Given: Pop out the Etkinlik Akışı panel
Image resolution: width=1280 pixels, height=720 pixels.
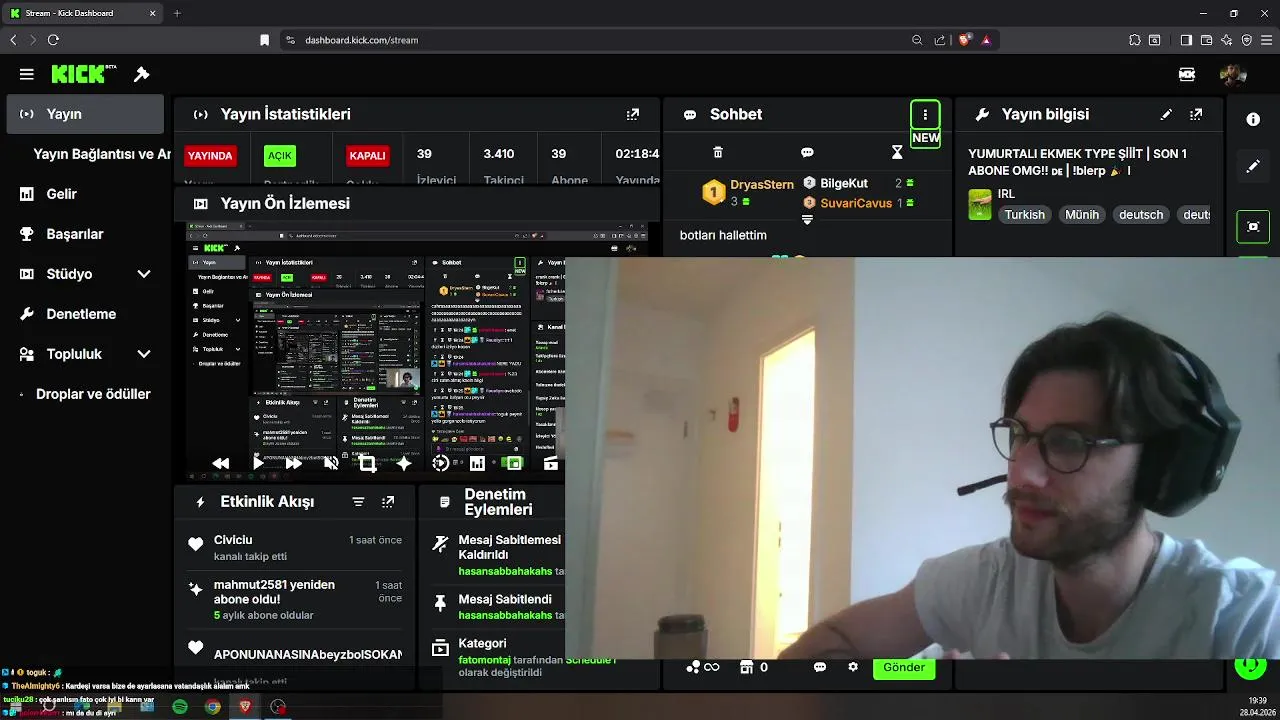Looking at the screenshot, I should click(388, 502).
